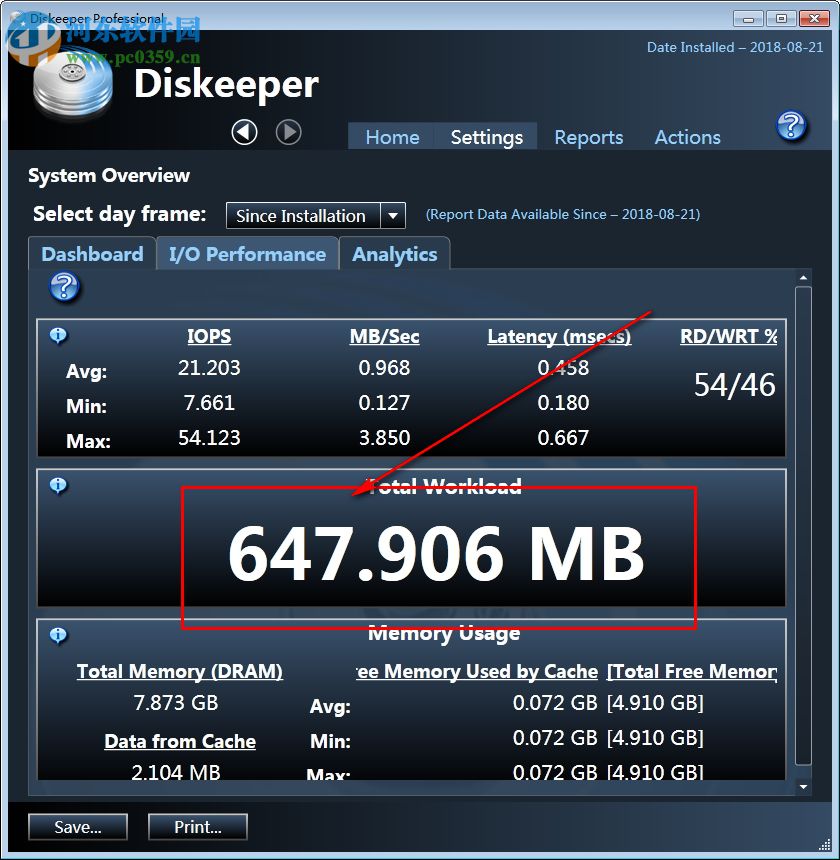840x860 pixels.
Task: Select the highlighted 647.906 MB workload value
Action: click(437, 552)
